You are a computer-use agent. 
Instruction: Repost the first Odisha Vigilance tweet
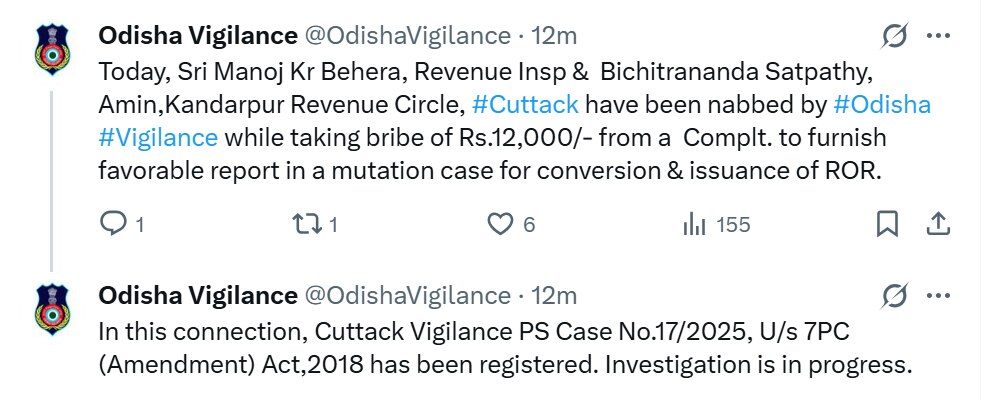click(x=302, y=224)
